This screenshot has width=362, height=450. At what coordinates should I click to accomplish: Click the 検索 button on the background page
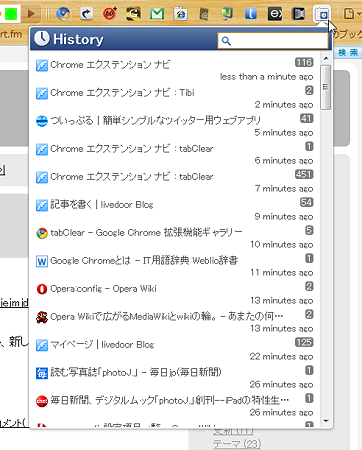point(348,53)
